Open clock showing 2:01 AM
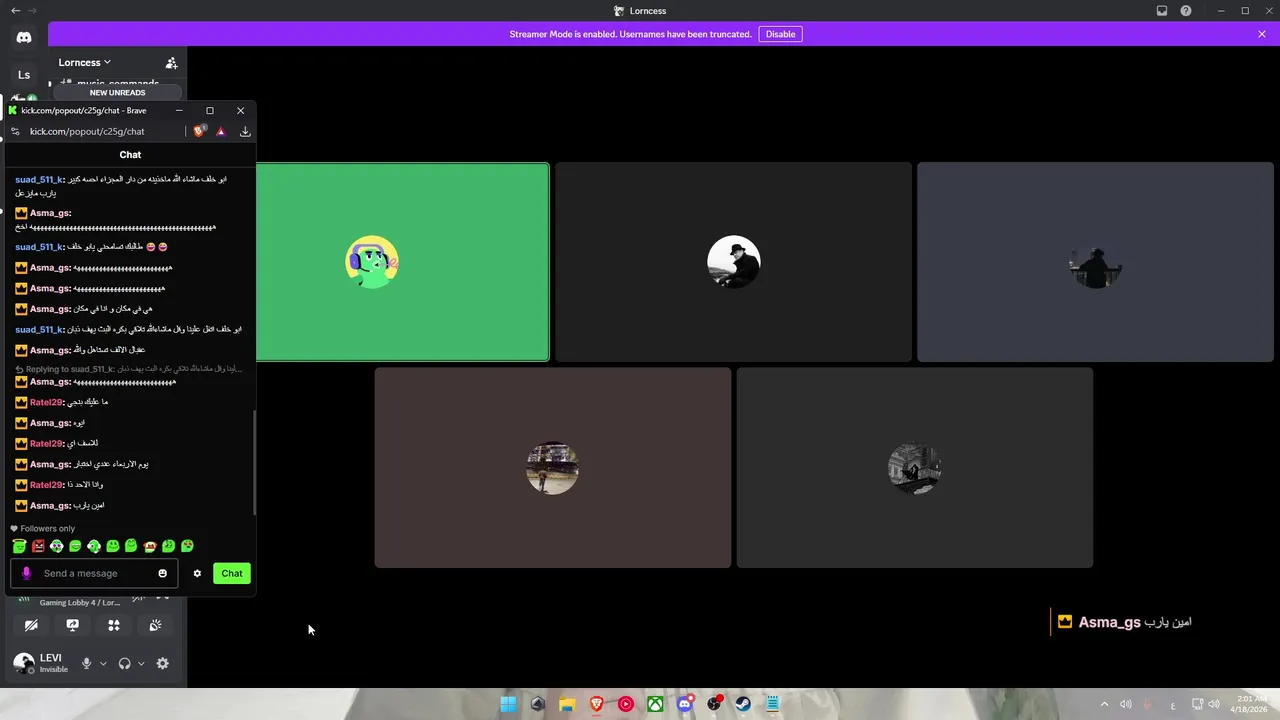 coord(1251,704)
